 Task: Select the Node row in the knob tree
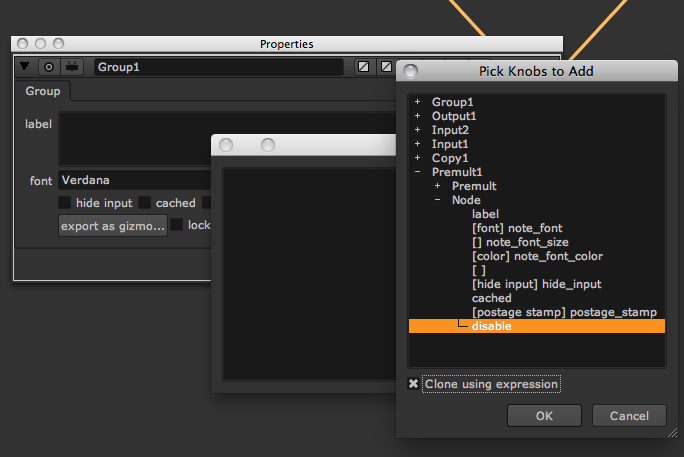click(466, 200)
